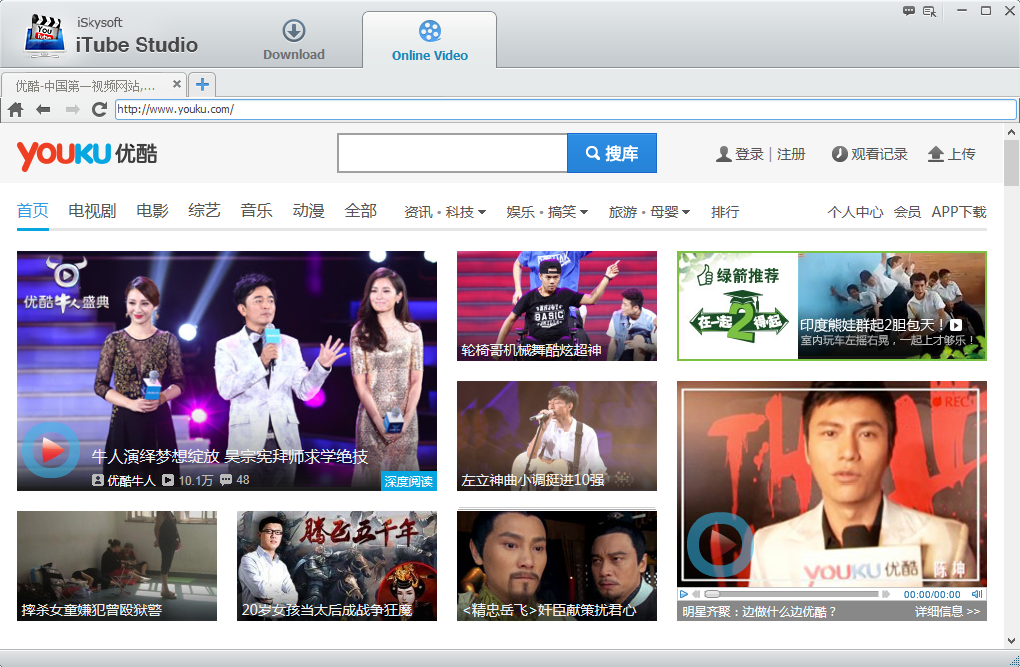Click the small play icon in player bar

684,594
